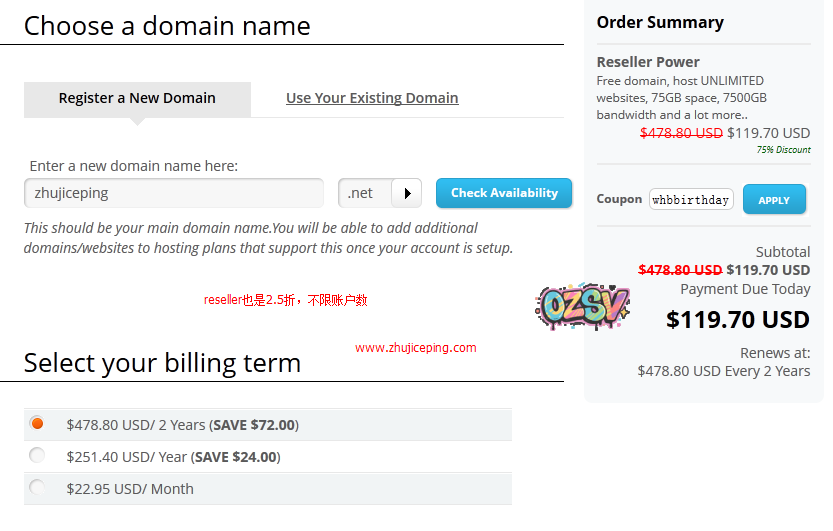Click the black arrow beside .net

coord(407,193)
